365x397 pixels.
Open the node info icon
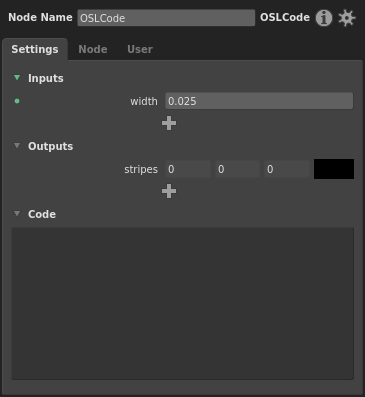coord(324,18)
